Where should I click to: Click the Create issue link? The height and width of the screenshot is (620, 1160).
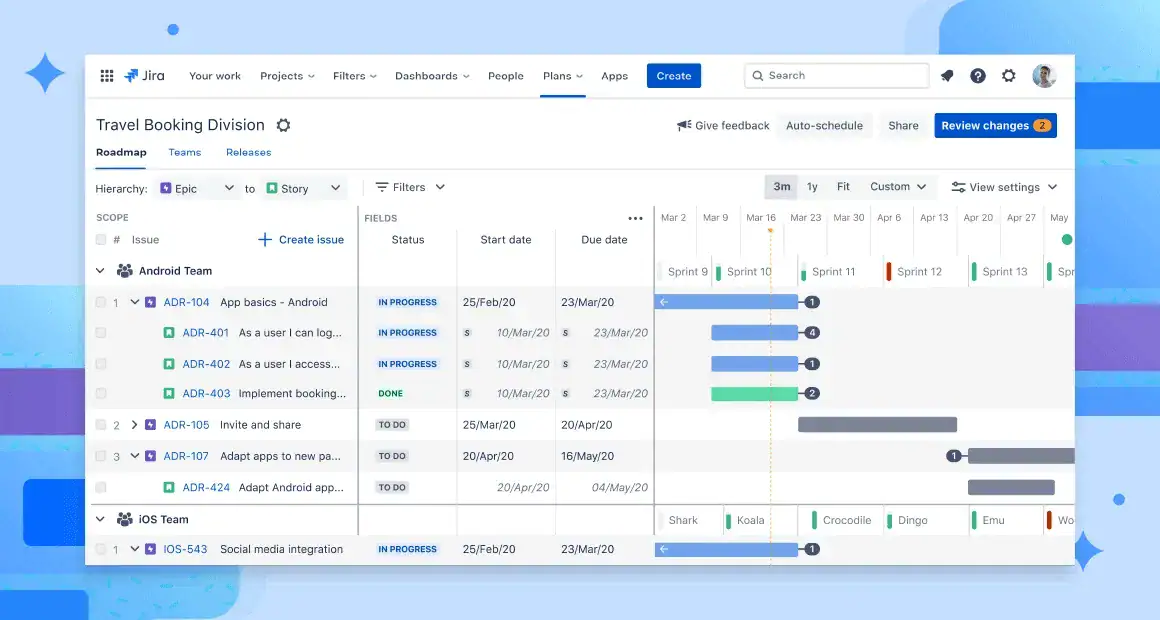[301, 240]
